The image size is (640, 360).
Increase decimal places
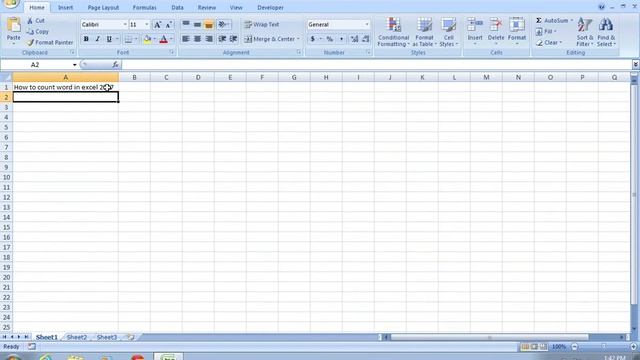pyautogui.click(x=354, y=39)
